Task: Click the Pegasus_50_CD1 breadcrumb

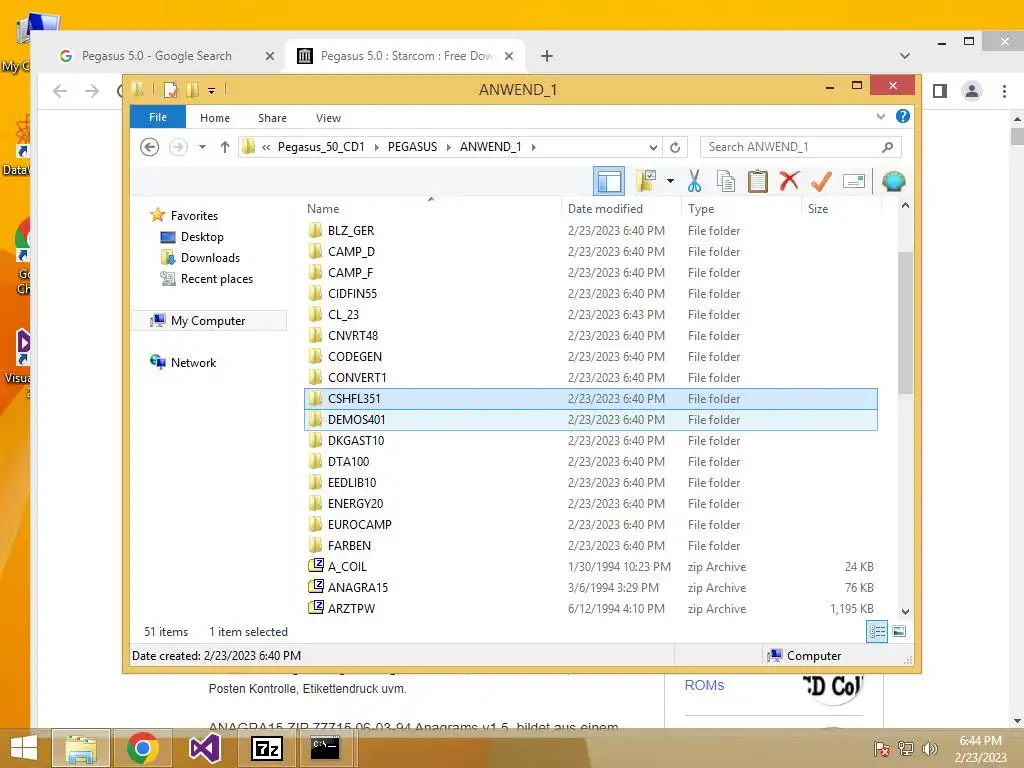Action: pyautogui.click(x=321, y=147)
